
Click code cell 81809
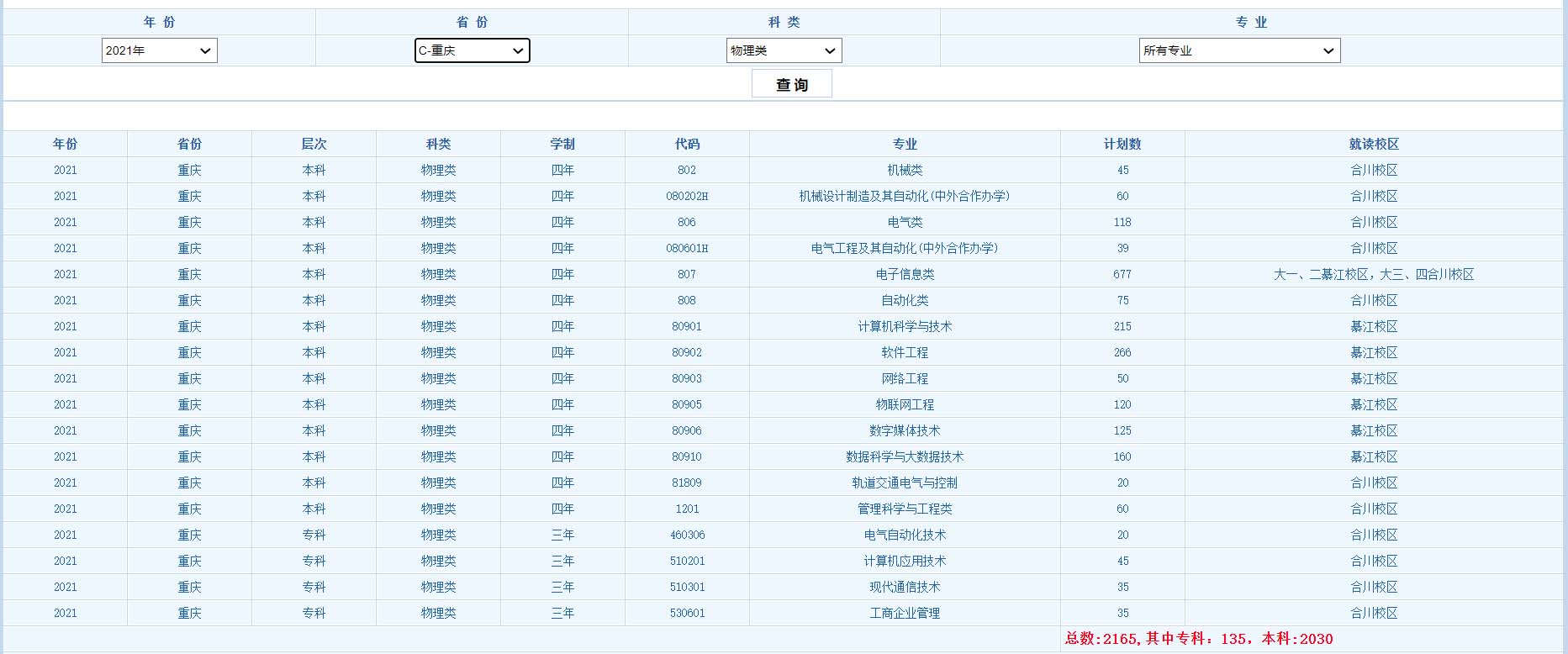tap(687, 483)
